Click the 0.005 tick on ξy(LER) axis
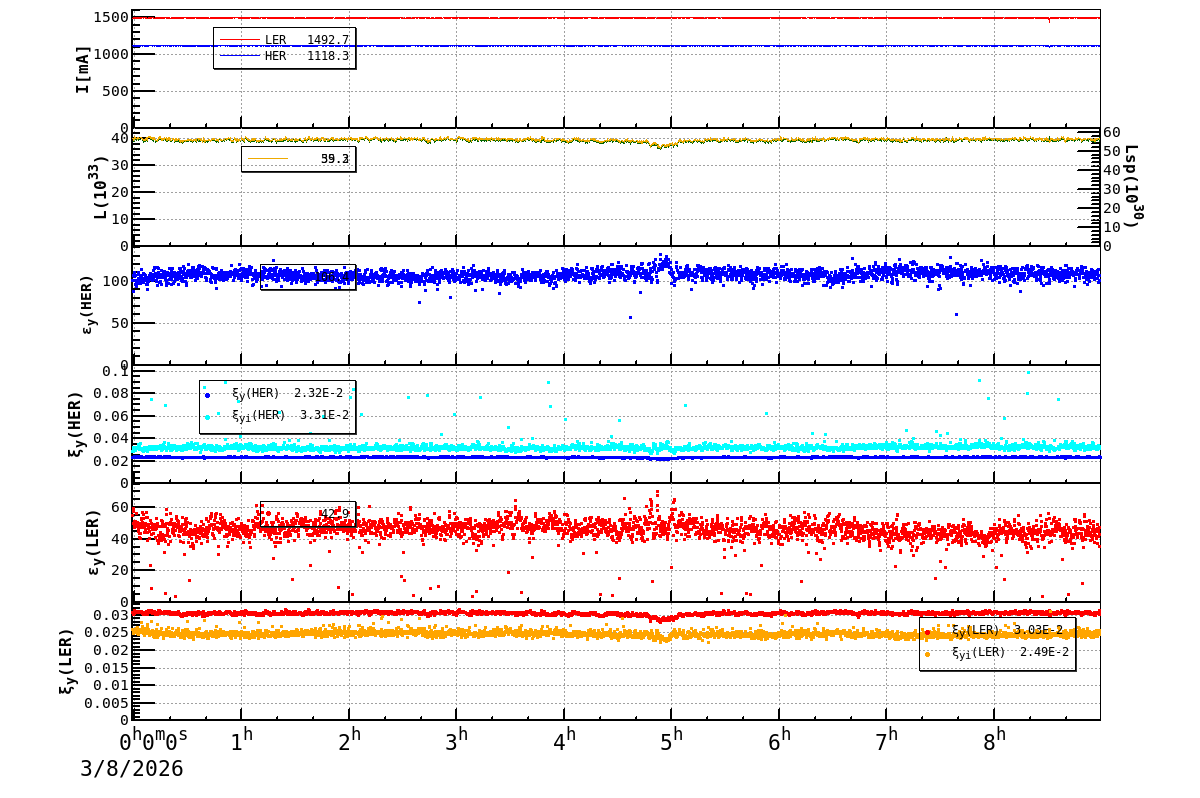The height and width of the screenshot is (798, 1200). click(106, 703)
